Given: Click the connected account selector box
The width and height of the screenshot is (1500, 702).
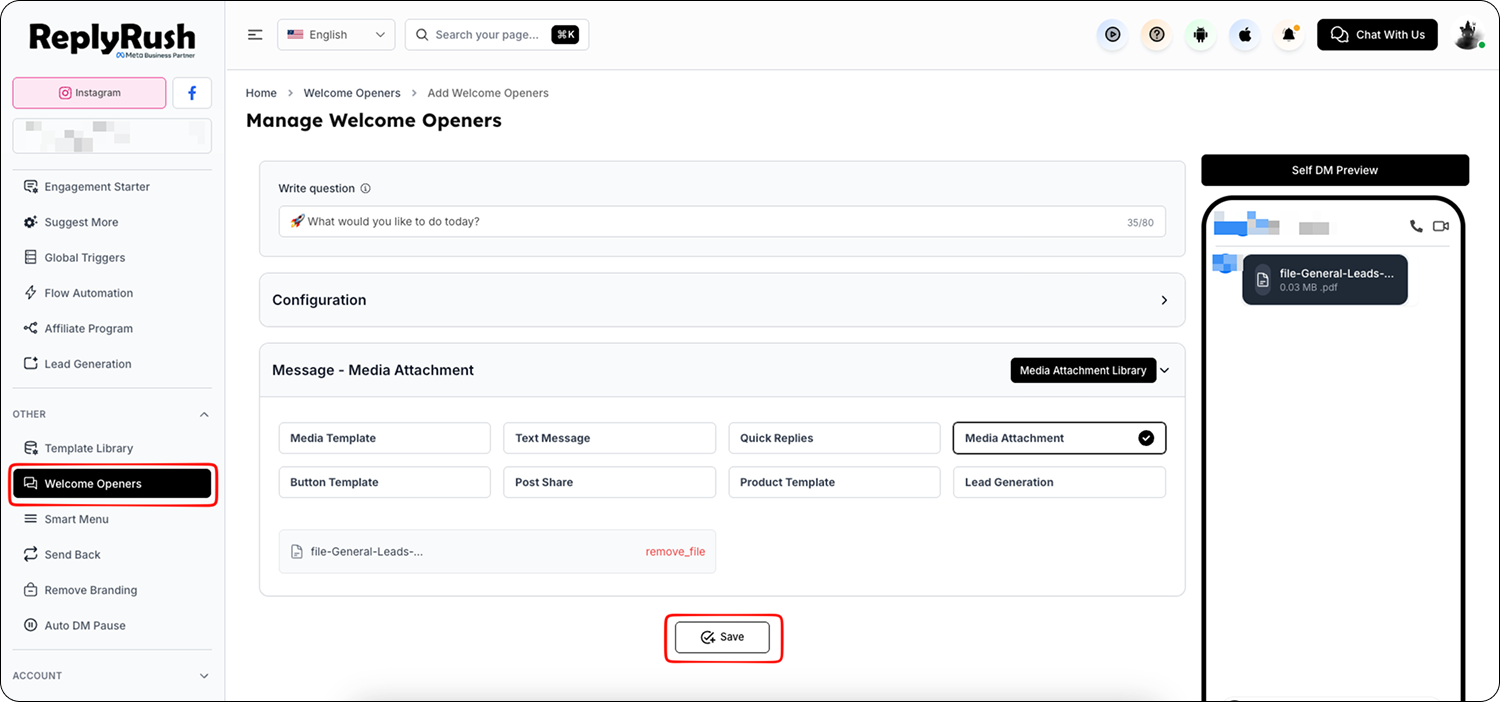Looking at the screenshot, I should click(112, 136).
